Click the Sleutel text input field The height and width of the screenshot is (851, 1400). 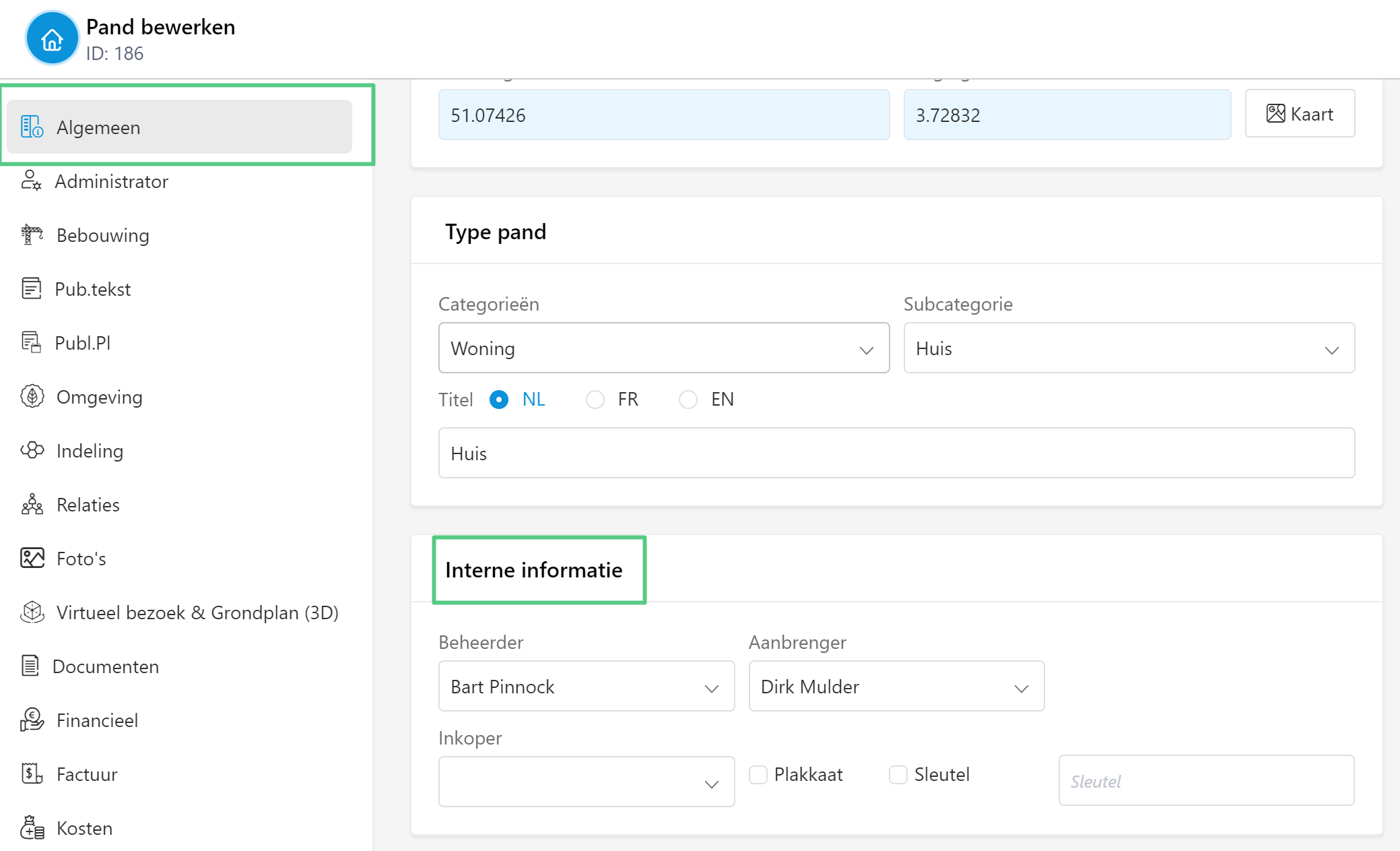pos(1205,781)
